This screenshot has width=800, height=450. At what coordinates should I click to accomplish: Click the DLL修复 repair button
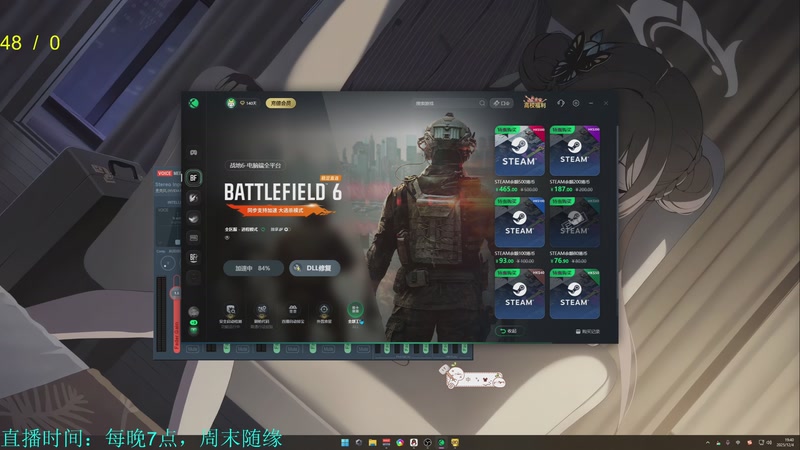[315, 268]
